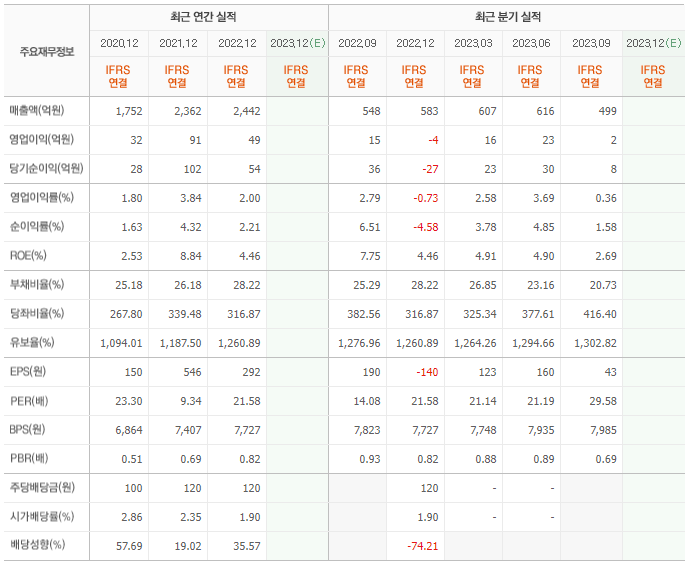Click the 주요재무정보 header cell
Screen dimensions: 692x564
[47, 52]
